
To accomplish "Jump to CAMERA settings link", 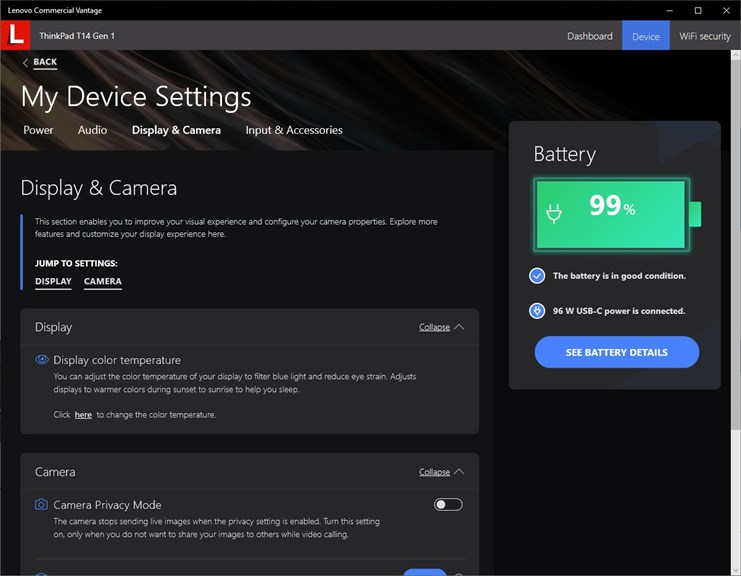I will (x=103, y=282).
